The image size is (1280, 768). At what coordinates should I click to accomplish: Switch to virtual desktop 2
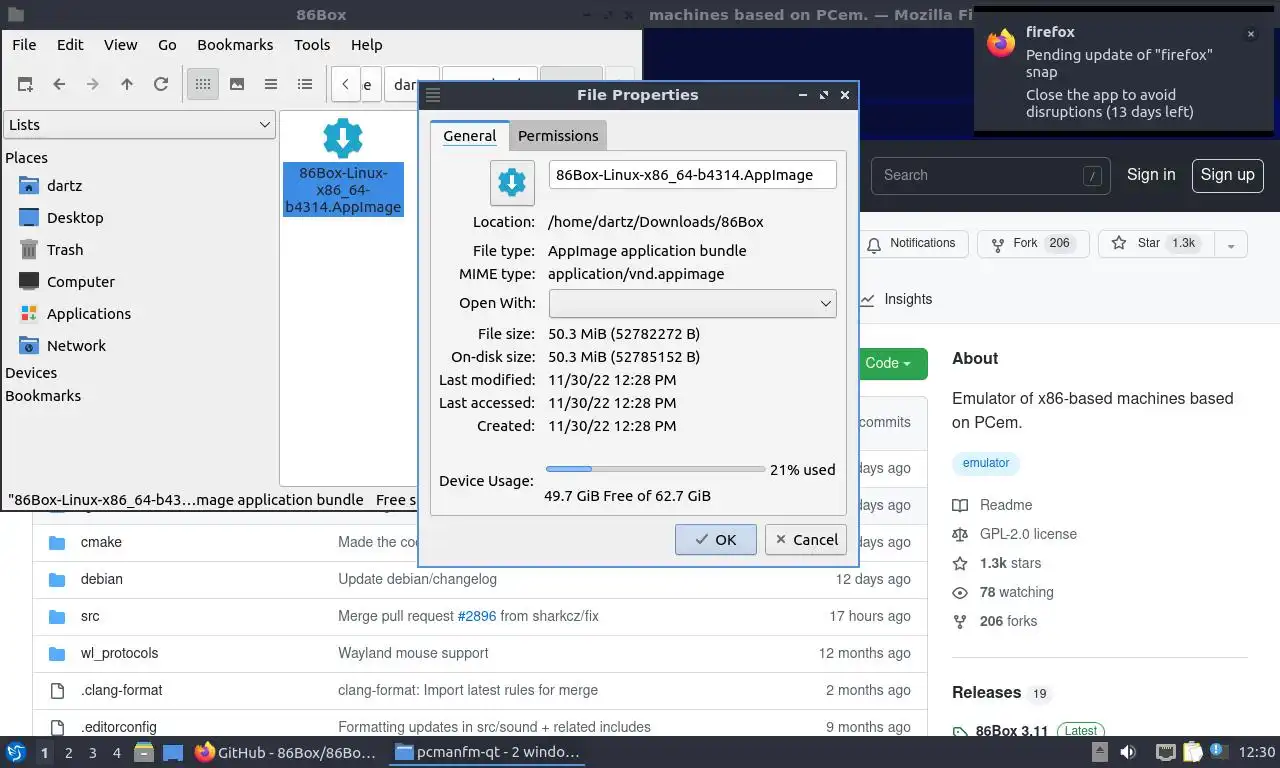point(68,752)
